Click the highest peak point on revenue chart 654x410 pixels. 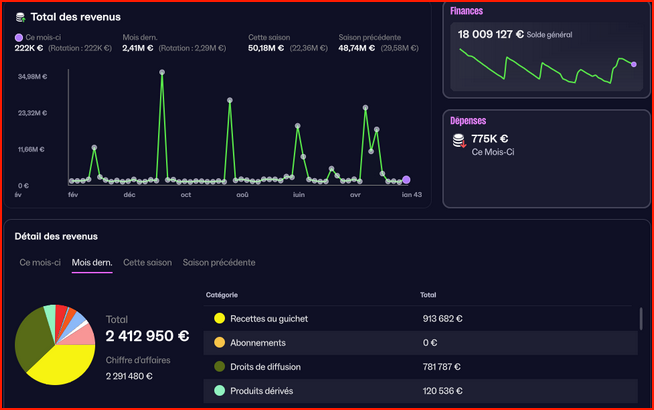[x=162, y=73]
